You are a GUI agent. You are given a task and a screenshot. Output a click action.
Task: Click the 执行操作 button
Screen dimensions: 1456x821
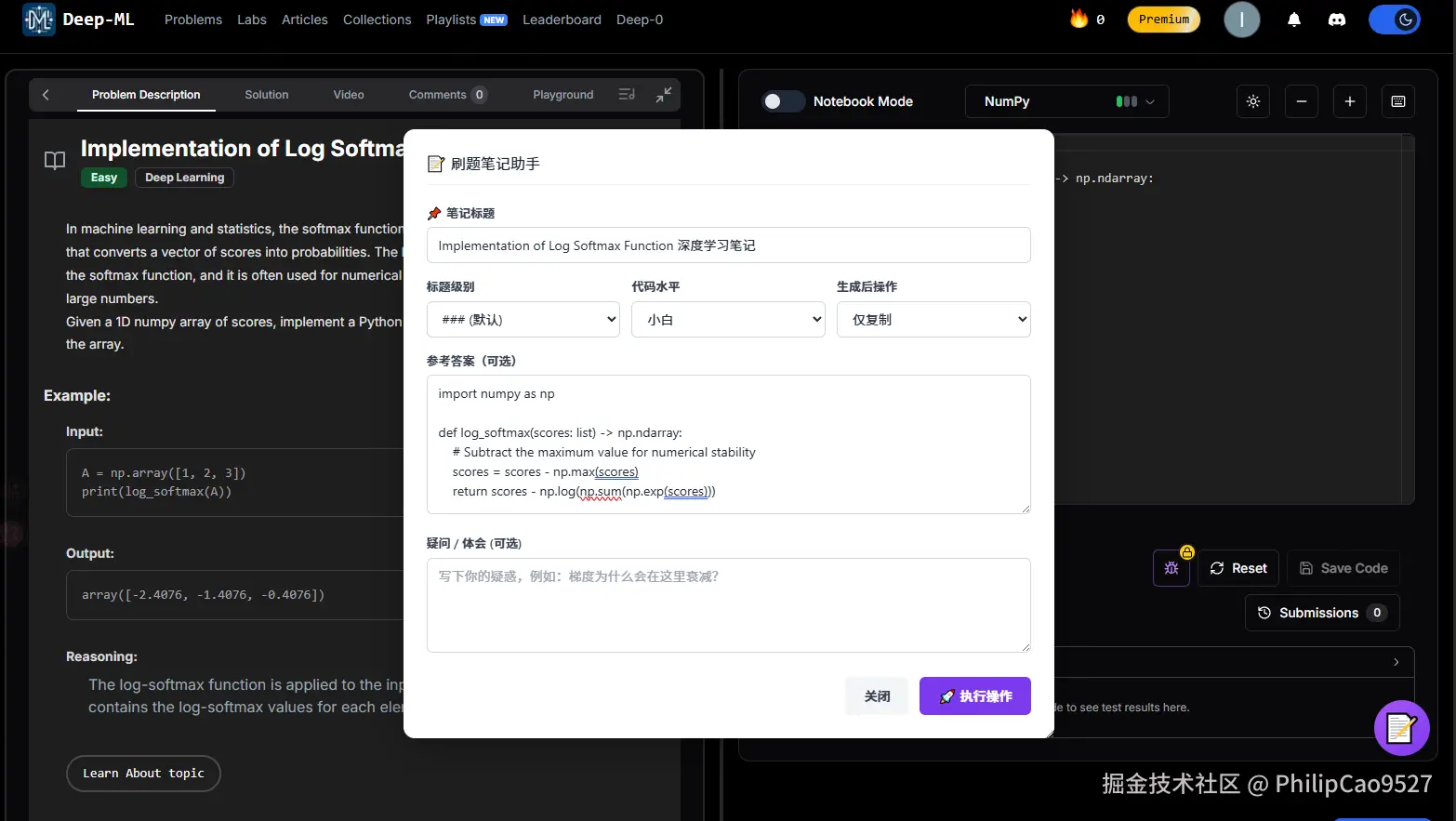(x=975, y=696)
